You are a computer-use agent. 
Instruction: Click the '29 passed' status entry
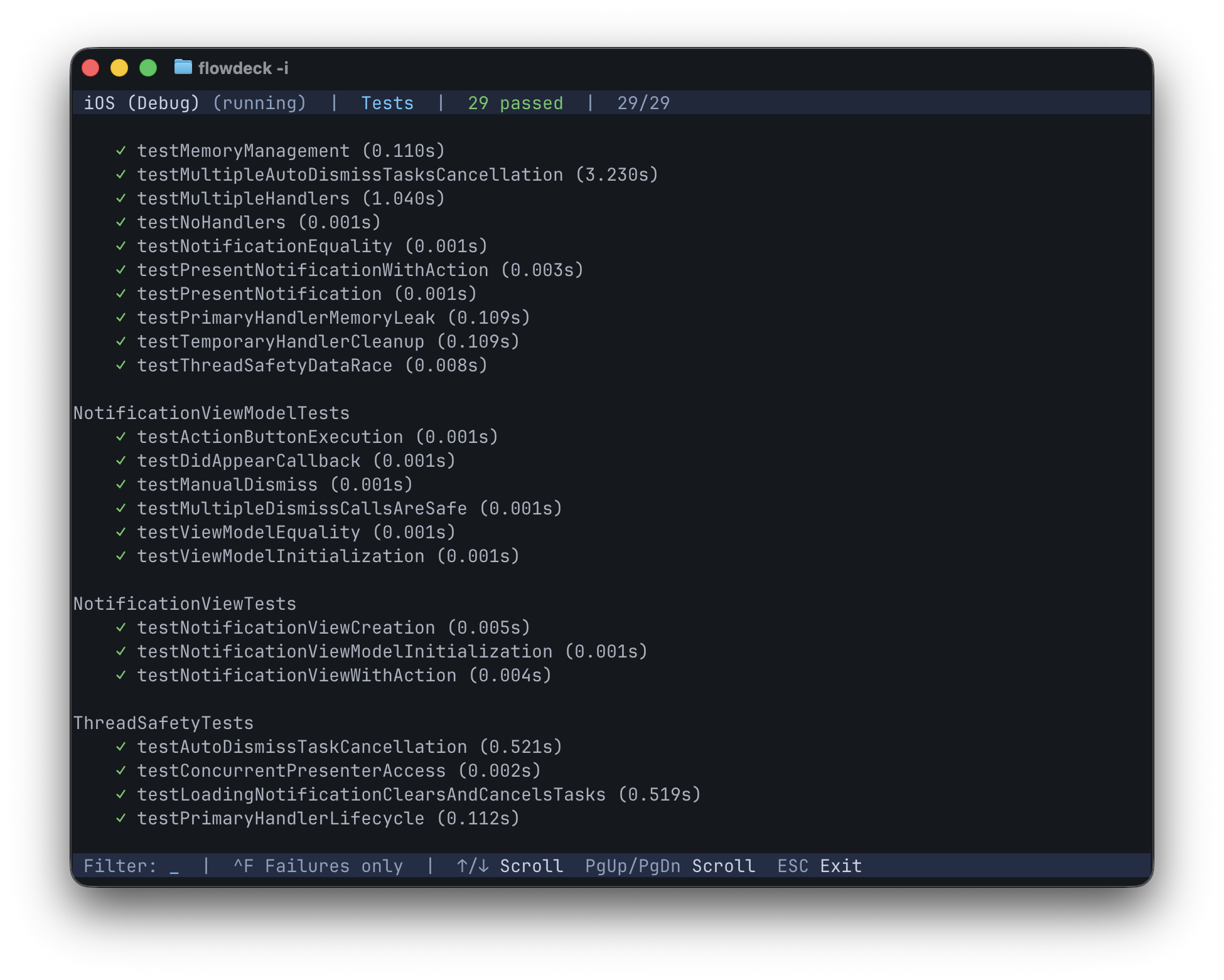click(515, 103)
